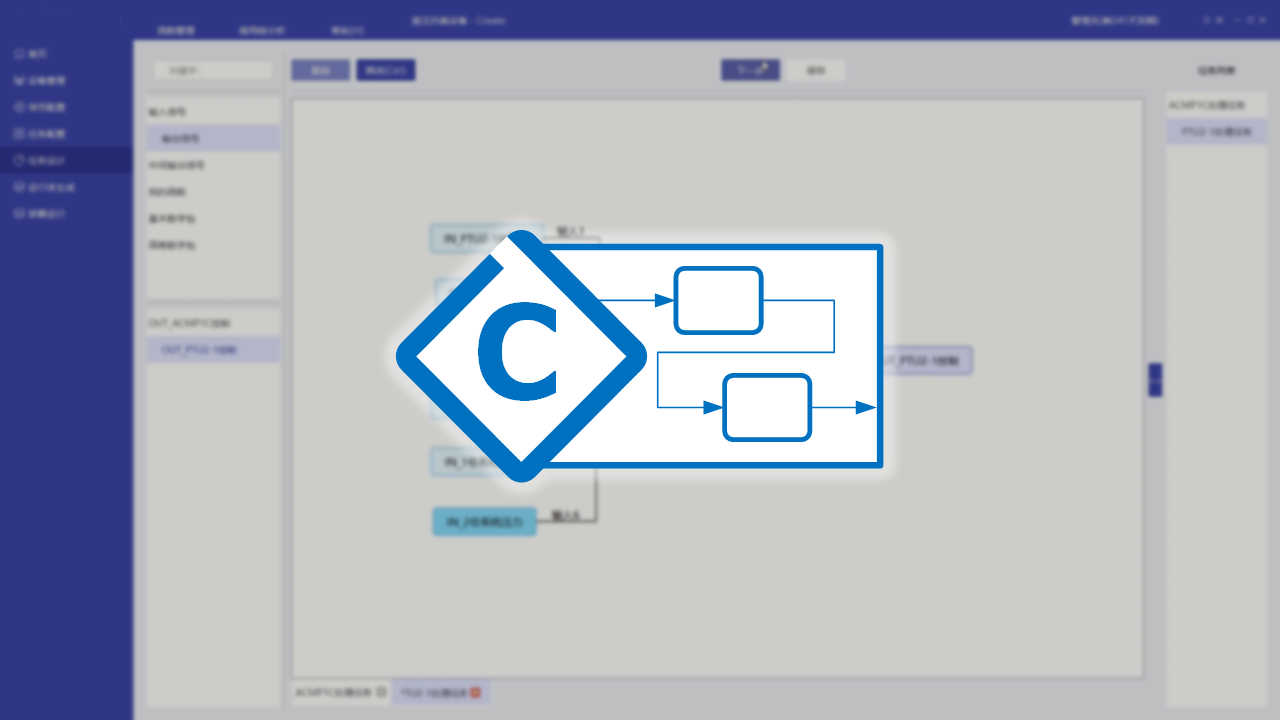Select the bright blue IN_2 node on canvas
This screenshot has height=720, width=1280.
(x=485, y=522)
